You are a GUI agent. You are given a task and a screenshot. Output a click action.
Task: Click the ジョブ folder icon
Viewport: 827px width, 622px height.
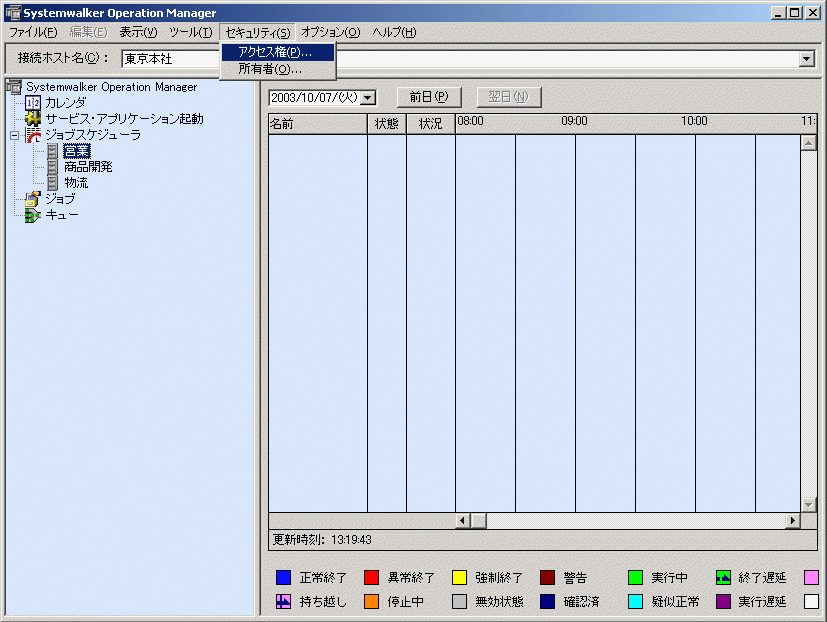point(33,199)
